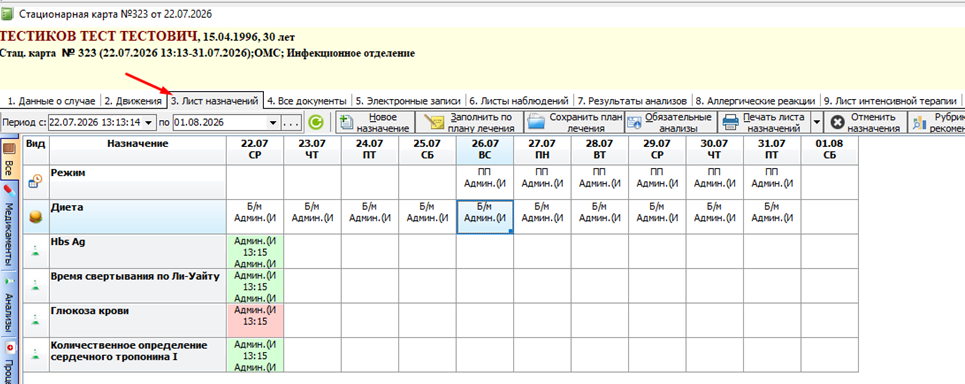This screenshot has width=965, height=384.
Task: Click the 01.08 СБ column header
Action: pyautogui.click(x=830, y=150)
